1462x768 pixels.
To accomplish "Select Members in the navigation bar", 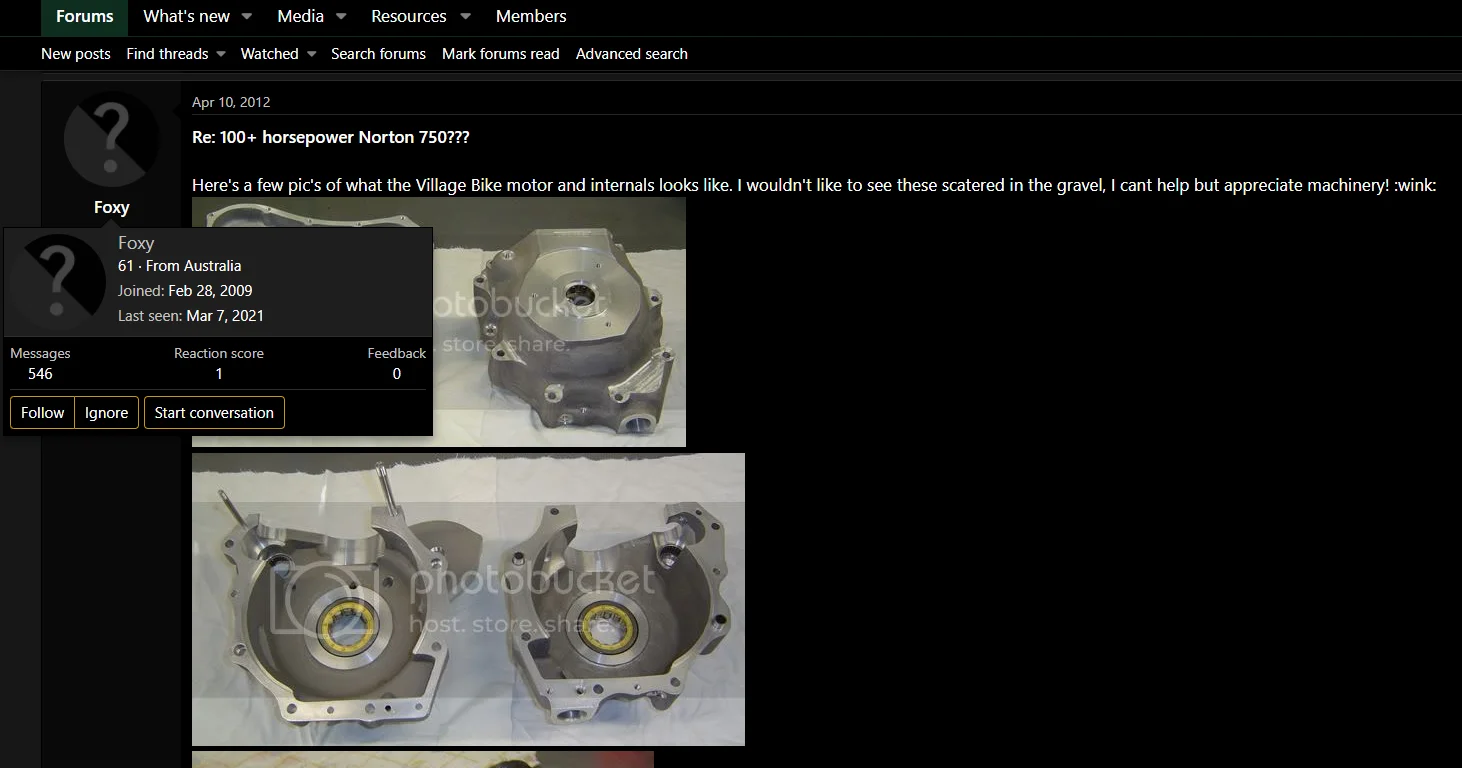I will 530,16.
